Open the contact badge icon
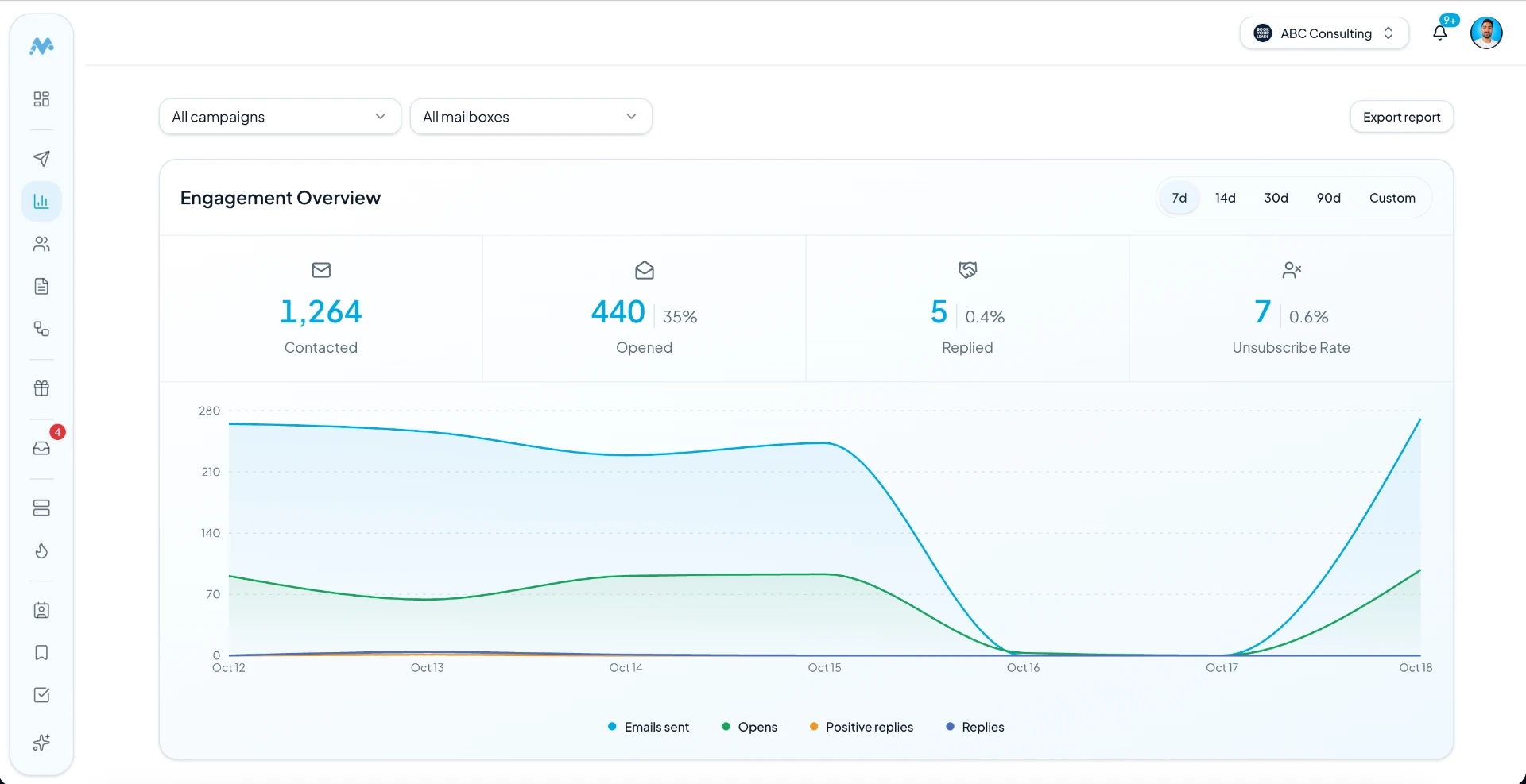The width and height of the screenshot is (1526, 784). click(x=41, y=610)
